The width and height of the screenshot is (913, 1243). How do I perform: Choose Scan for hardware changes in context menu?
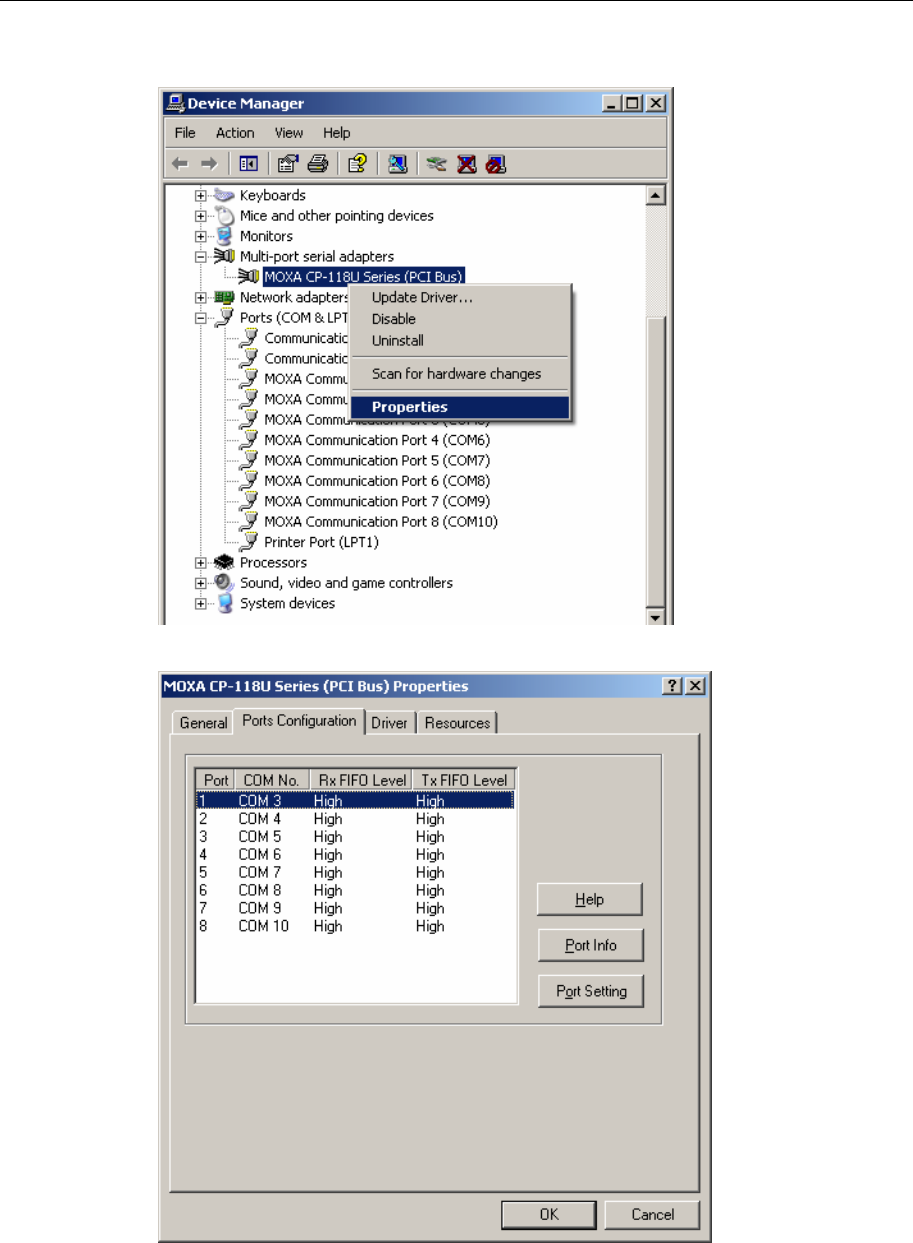[460, 374]
